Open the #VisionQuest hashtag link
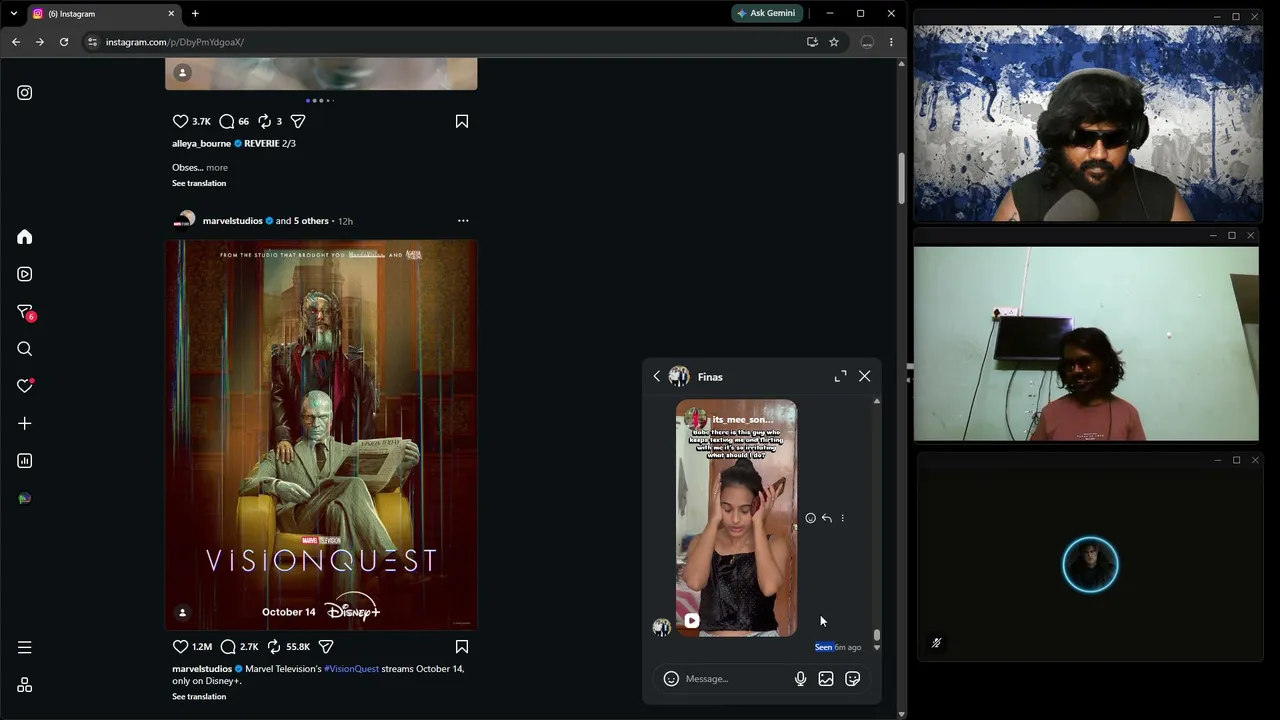 point(351,669)
